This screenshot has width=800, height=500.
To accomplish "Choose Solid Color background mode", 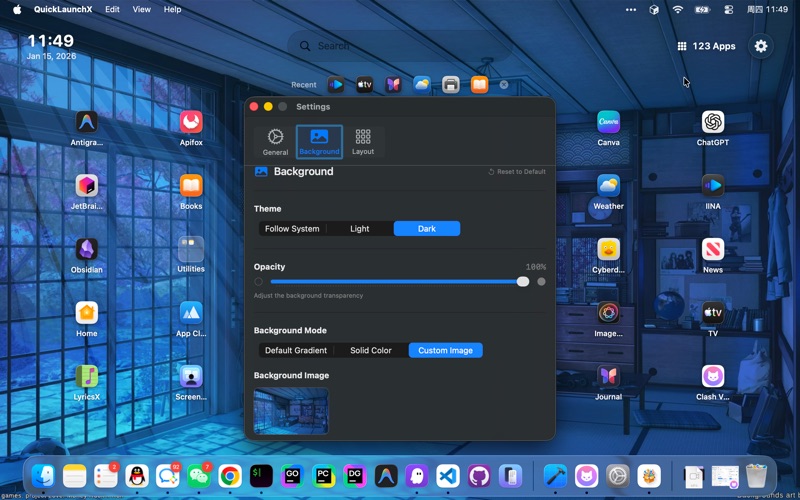I will click(x=371, y=351).
